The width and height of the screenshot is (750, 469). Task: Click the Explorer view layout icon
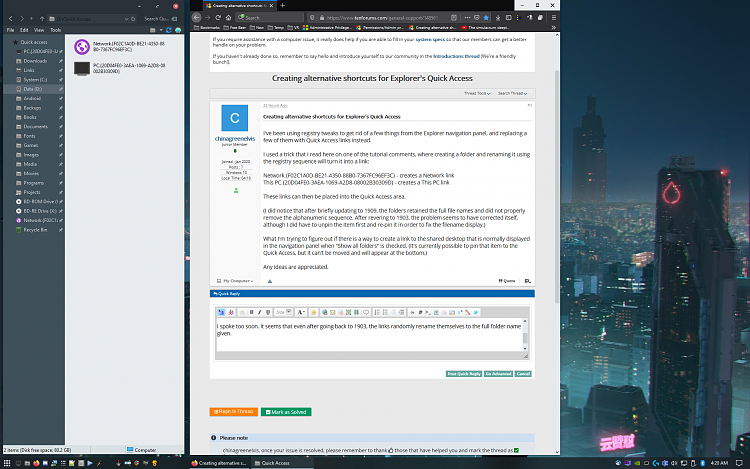pos(153,30)
